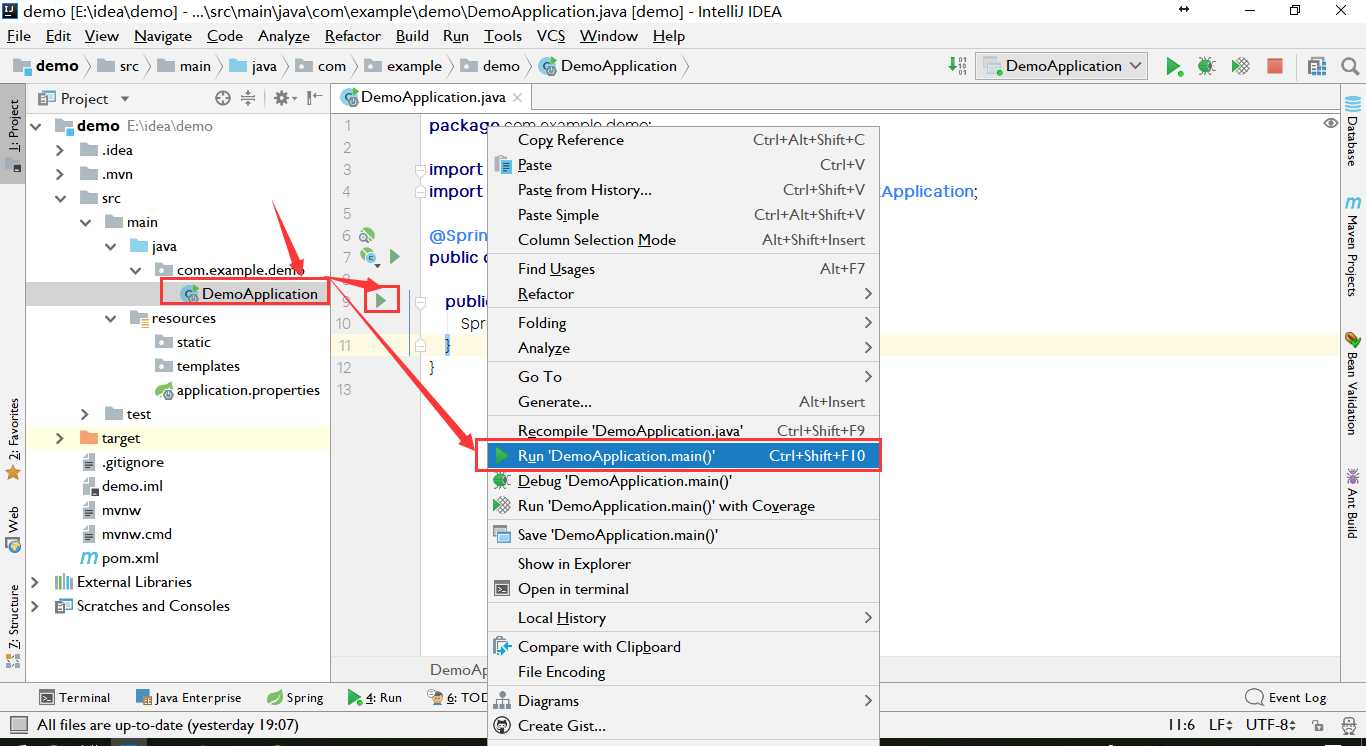This screenshot has width=1366, height=746.
Task: Open Search Everywhere magnifier icon
Action: point(1350,66)
